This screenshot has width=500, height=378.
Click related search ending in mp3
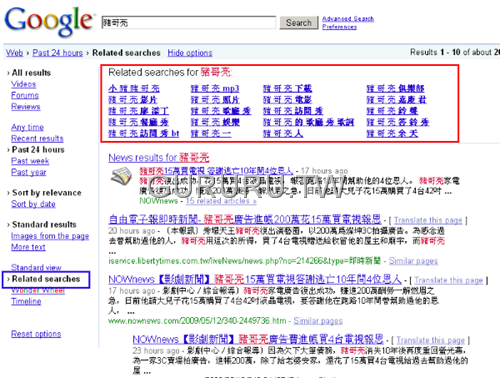point(215,89)
